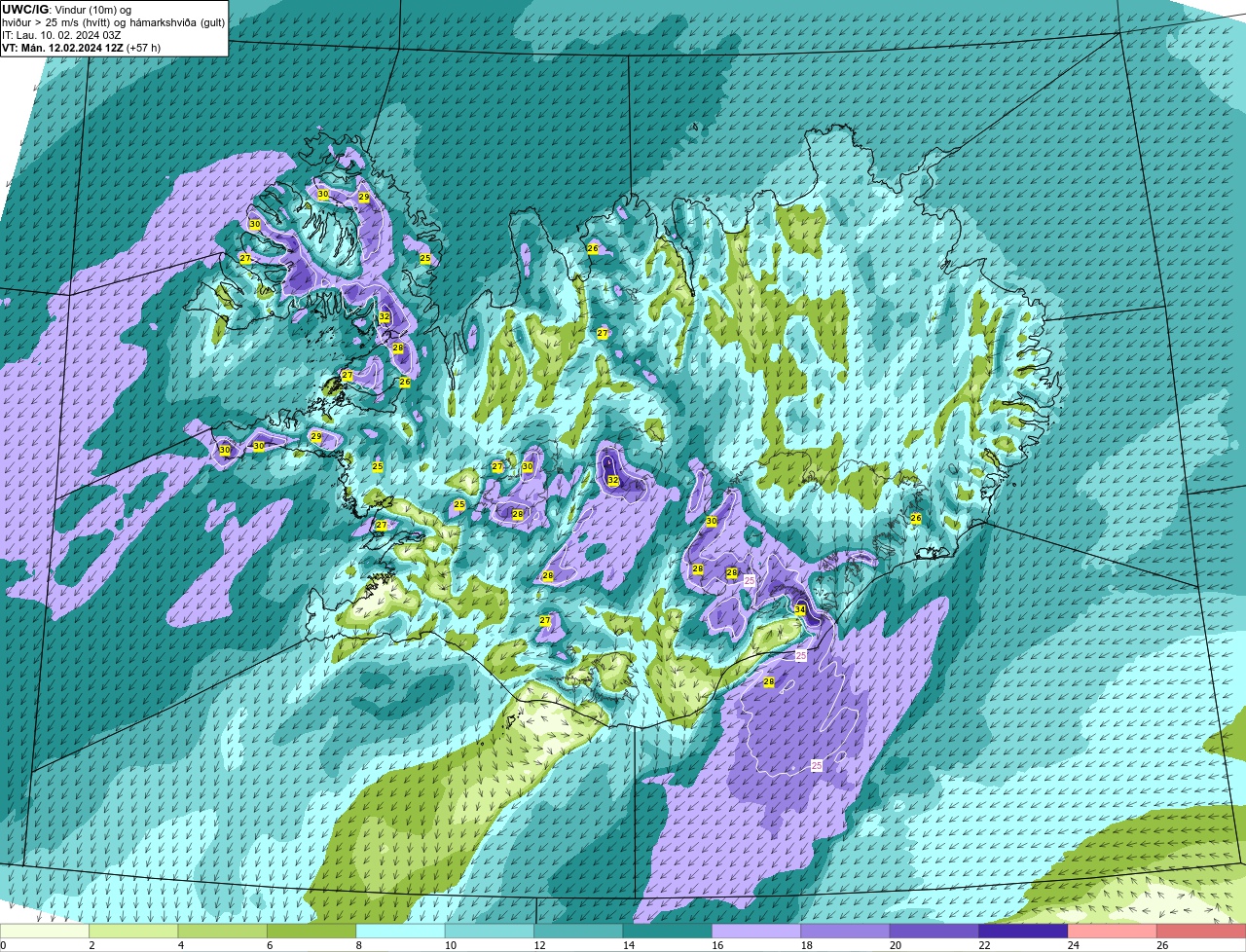Select the olive green 6–8 m/s legend swatch

[x=312, y=931]
